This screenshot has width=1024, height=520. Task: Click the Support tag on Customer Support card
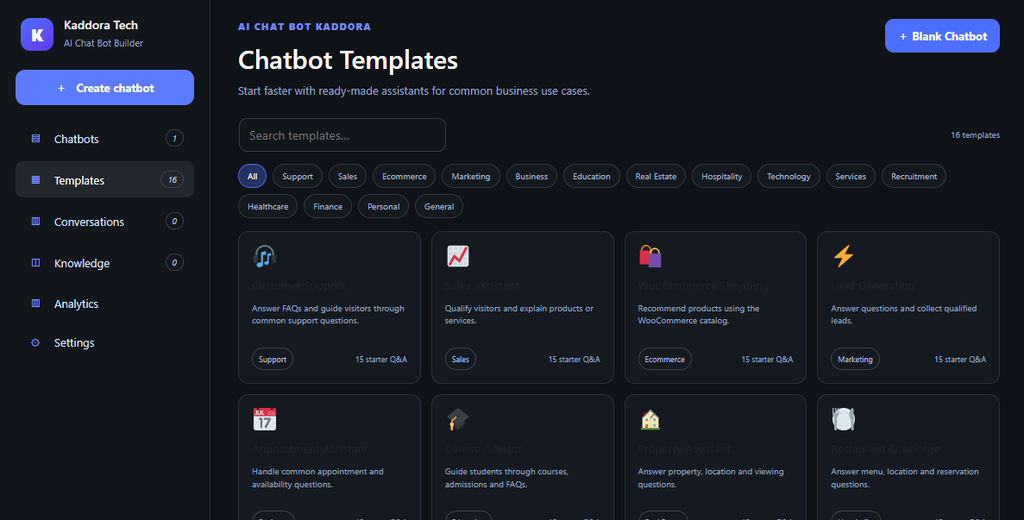tap(272, 359)
